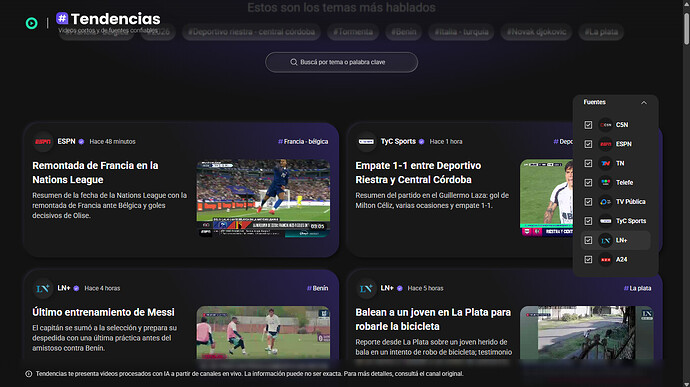This screenshot has height=387, width=690.
Task: Click the Telefe logo in Fuentes list
Action: tap(606, 183)
